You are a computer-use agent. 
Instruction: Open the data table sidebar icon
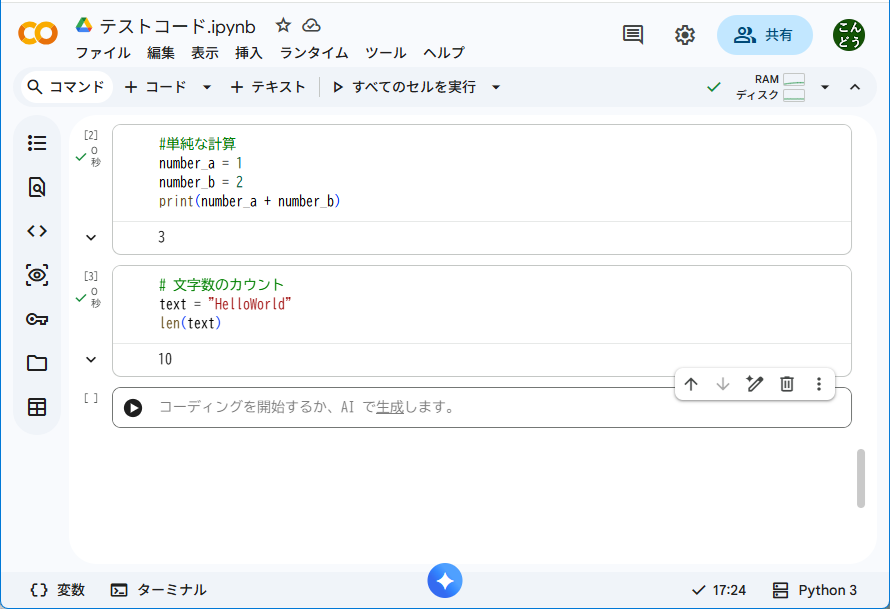click(37, 407)
